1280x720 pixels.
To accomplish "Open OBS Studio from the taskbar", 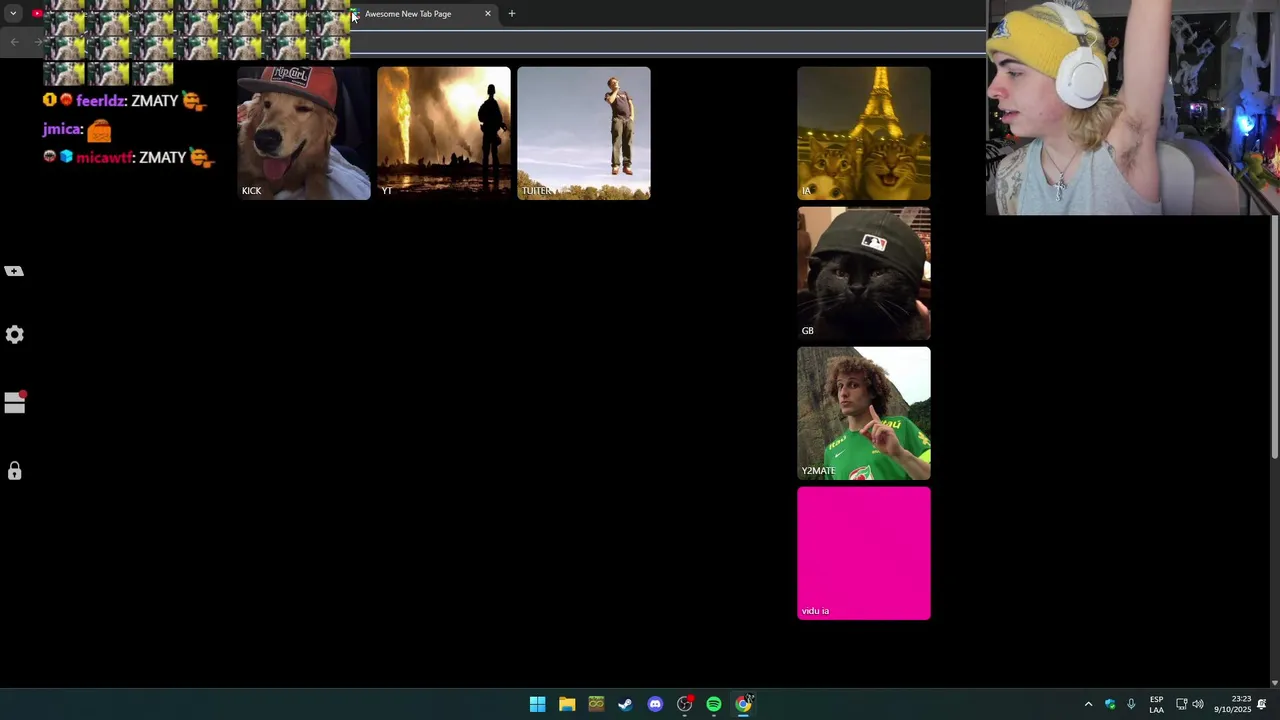I will pyautogui.click(x=684, y=704).
